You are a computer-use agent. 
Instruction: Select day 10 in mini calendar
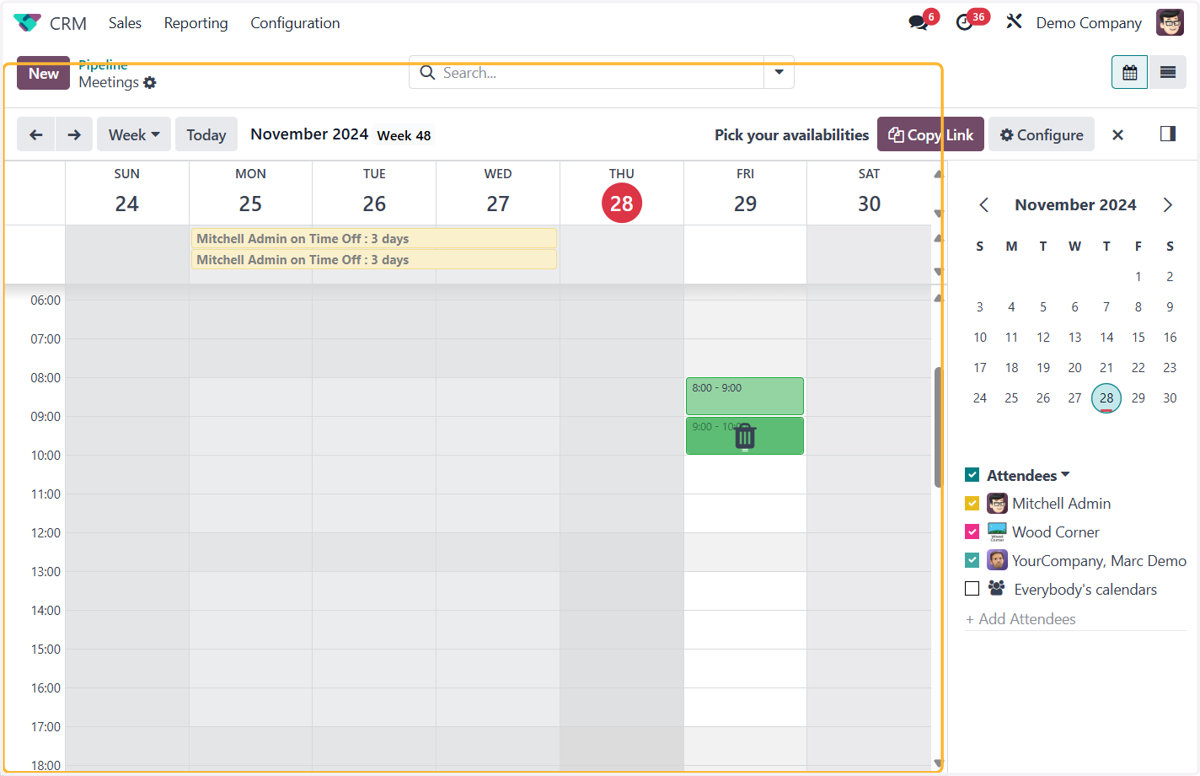[980, 337]
